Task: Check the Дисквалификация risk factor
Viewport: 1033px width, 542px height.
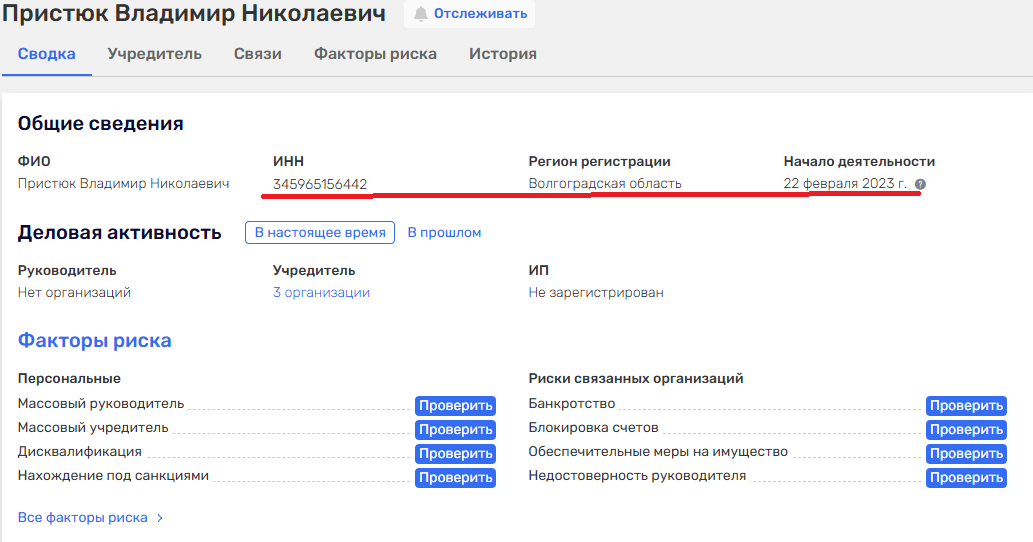Action: (x=455, y=453)
